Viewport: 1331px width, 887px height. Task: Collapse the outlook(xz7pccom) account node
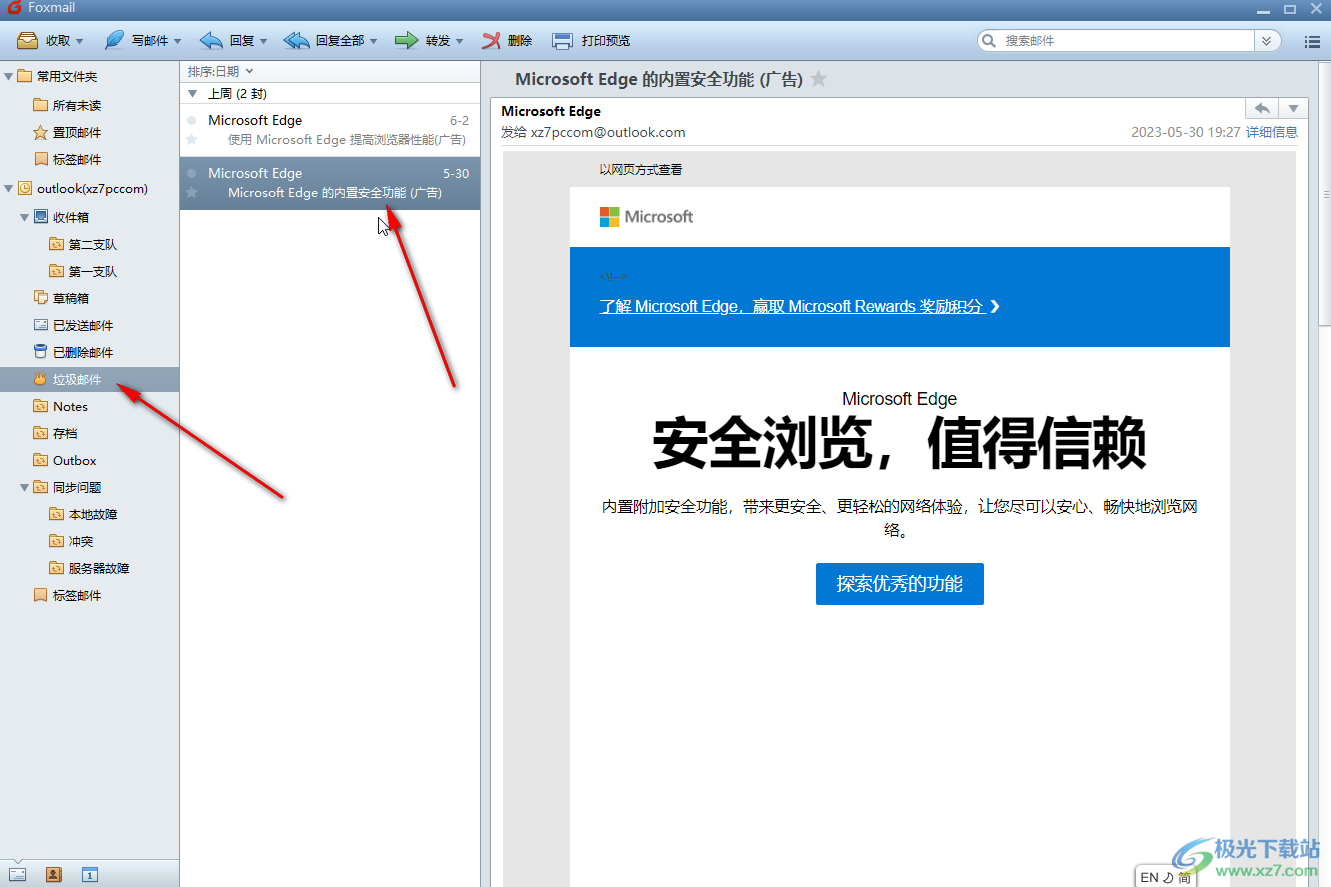pos(8,188)
